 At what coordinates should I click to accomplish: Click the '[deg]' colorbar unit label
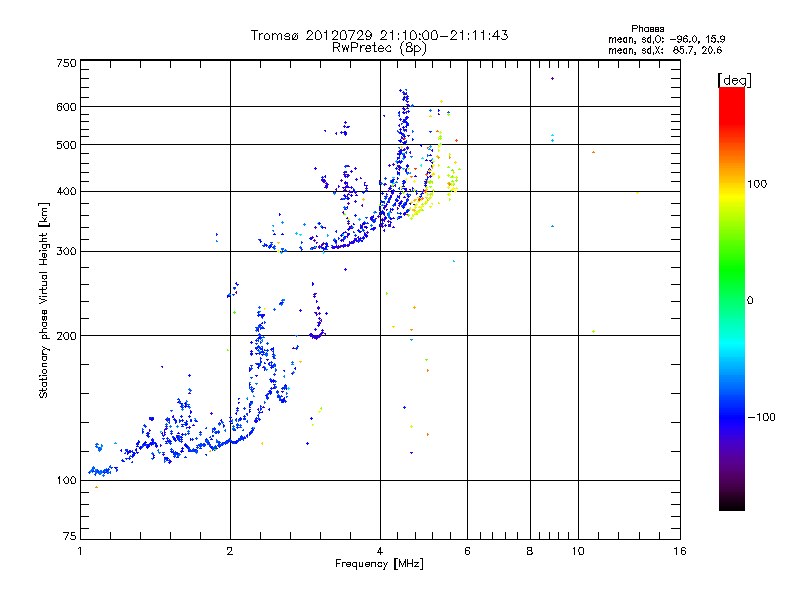[734, 80]
